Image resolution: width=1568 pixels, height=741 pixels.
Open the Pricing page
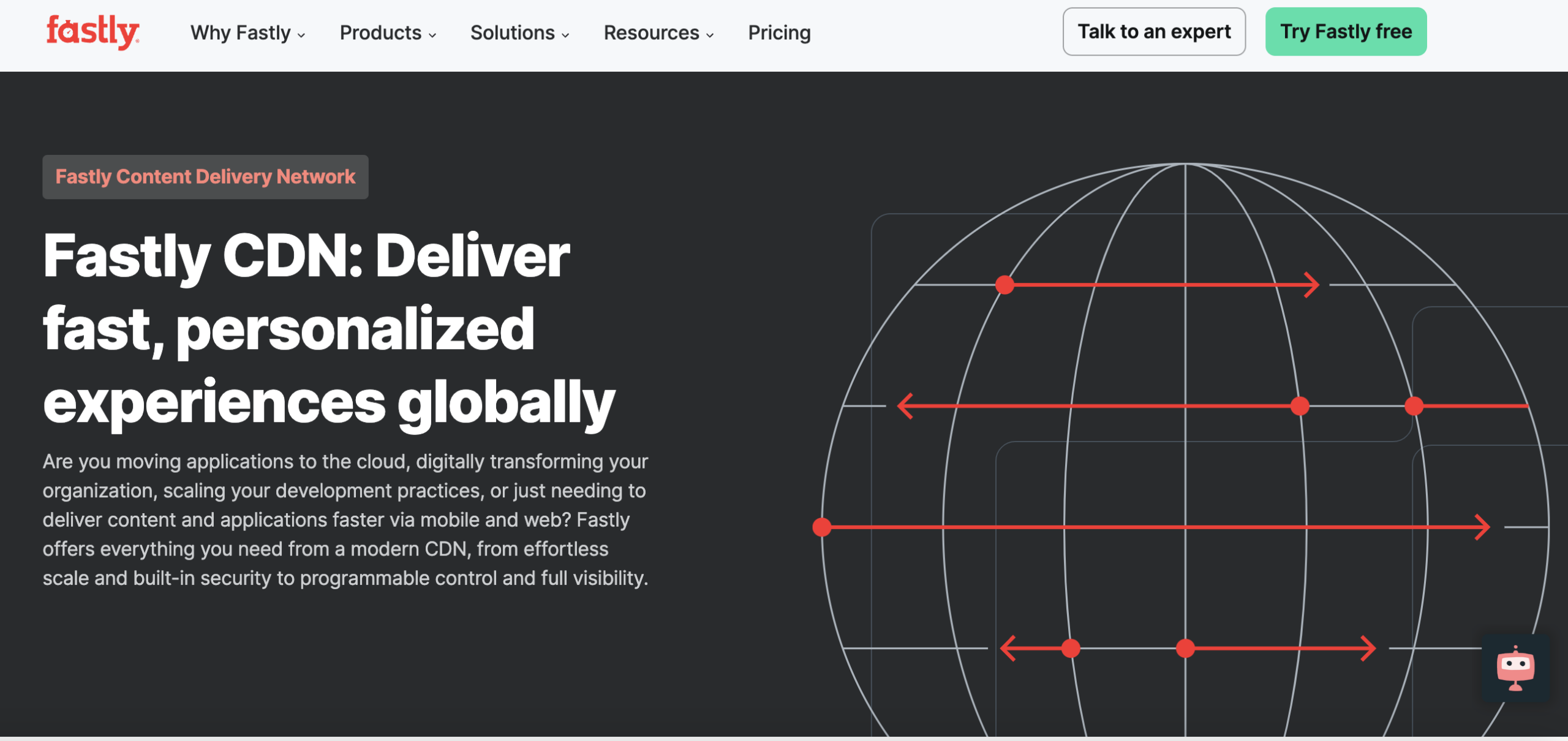(x=778, y=32)
